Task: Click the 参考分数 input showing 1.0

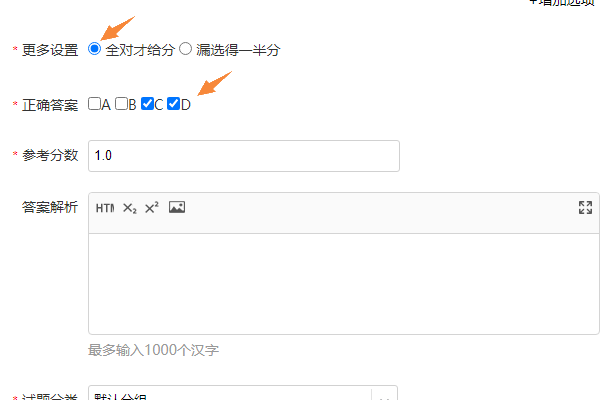Action: [244, 156]
